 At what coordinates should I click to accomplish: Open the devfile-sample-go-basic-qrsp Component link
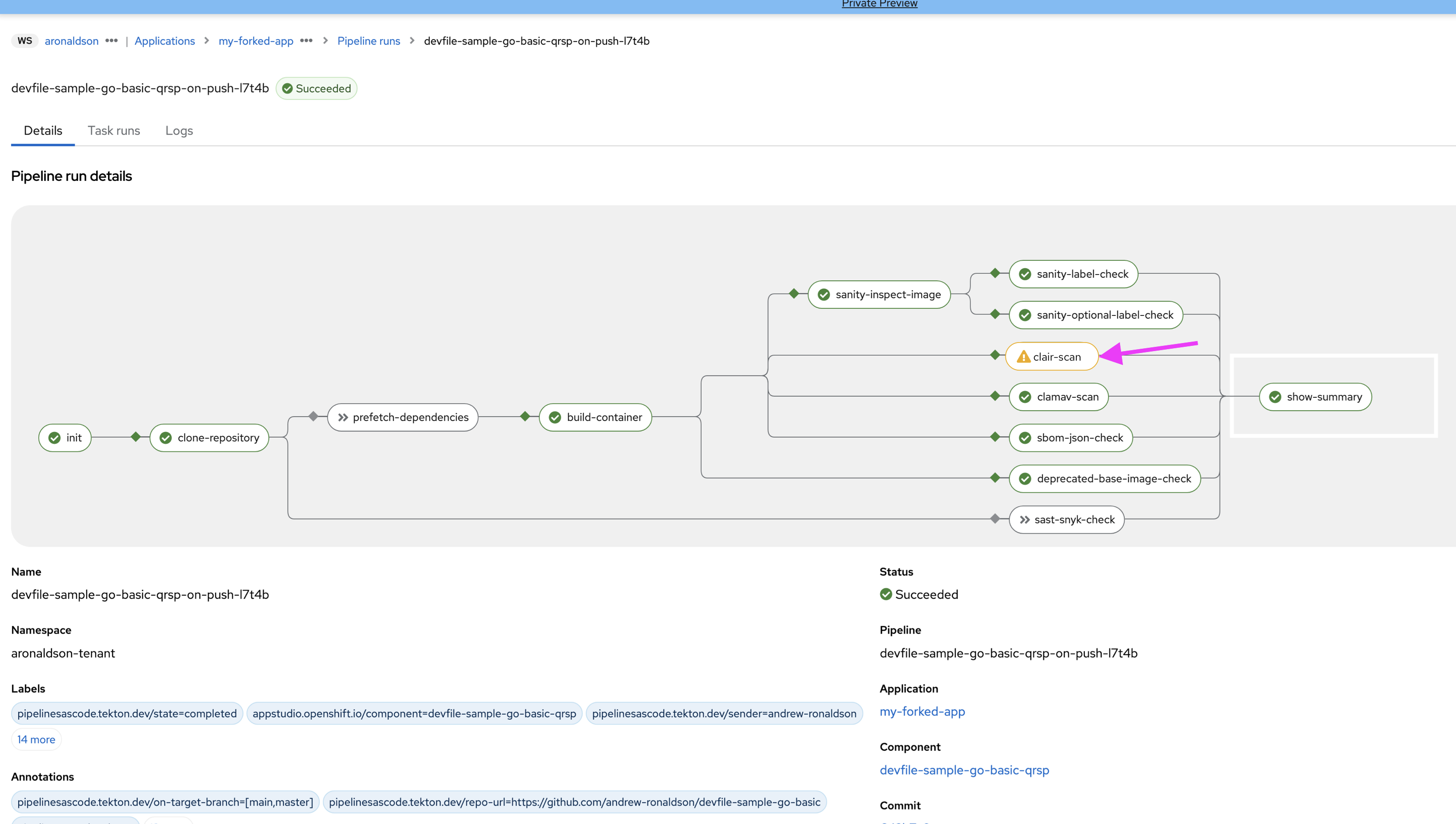point(964,770)
